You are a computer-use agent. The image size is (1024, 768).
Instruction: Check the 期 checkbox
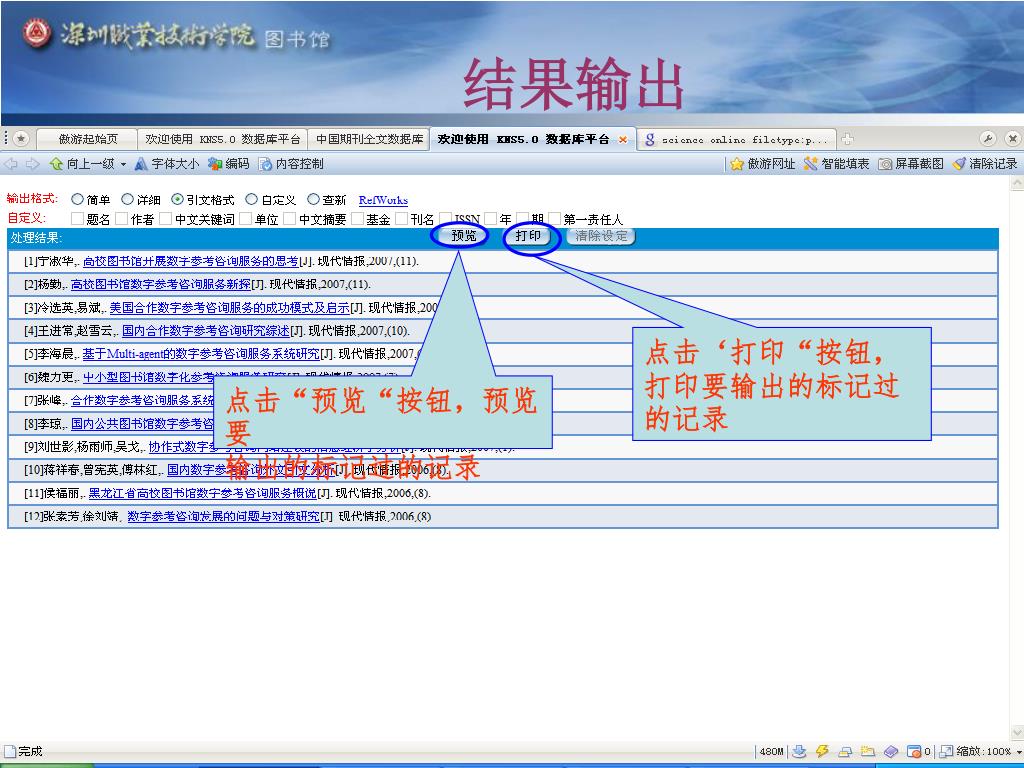522,218
